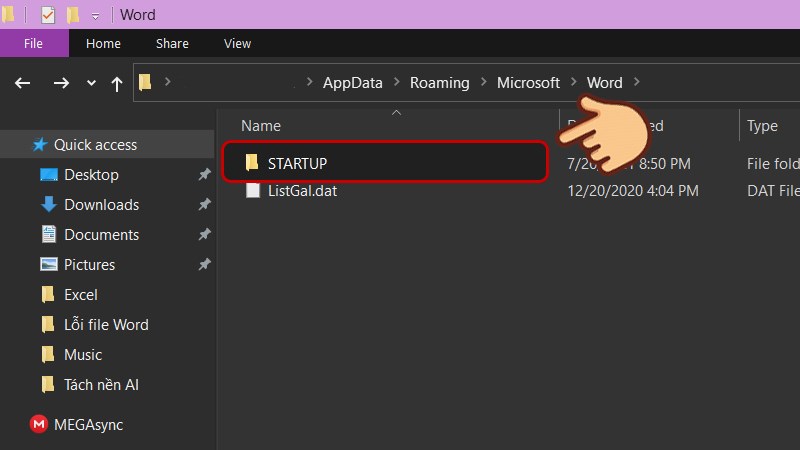Click the Properties icon in the title bar

[x=47, y=15]
